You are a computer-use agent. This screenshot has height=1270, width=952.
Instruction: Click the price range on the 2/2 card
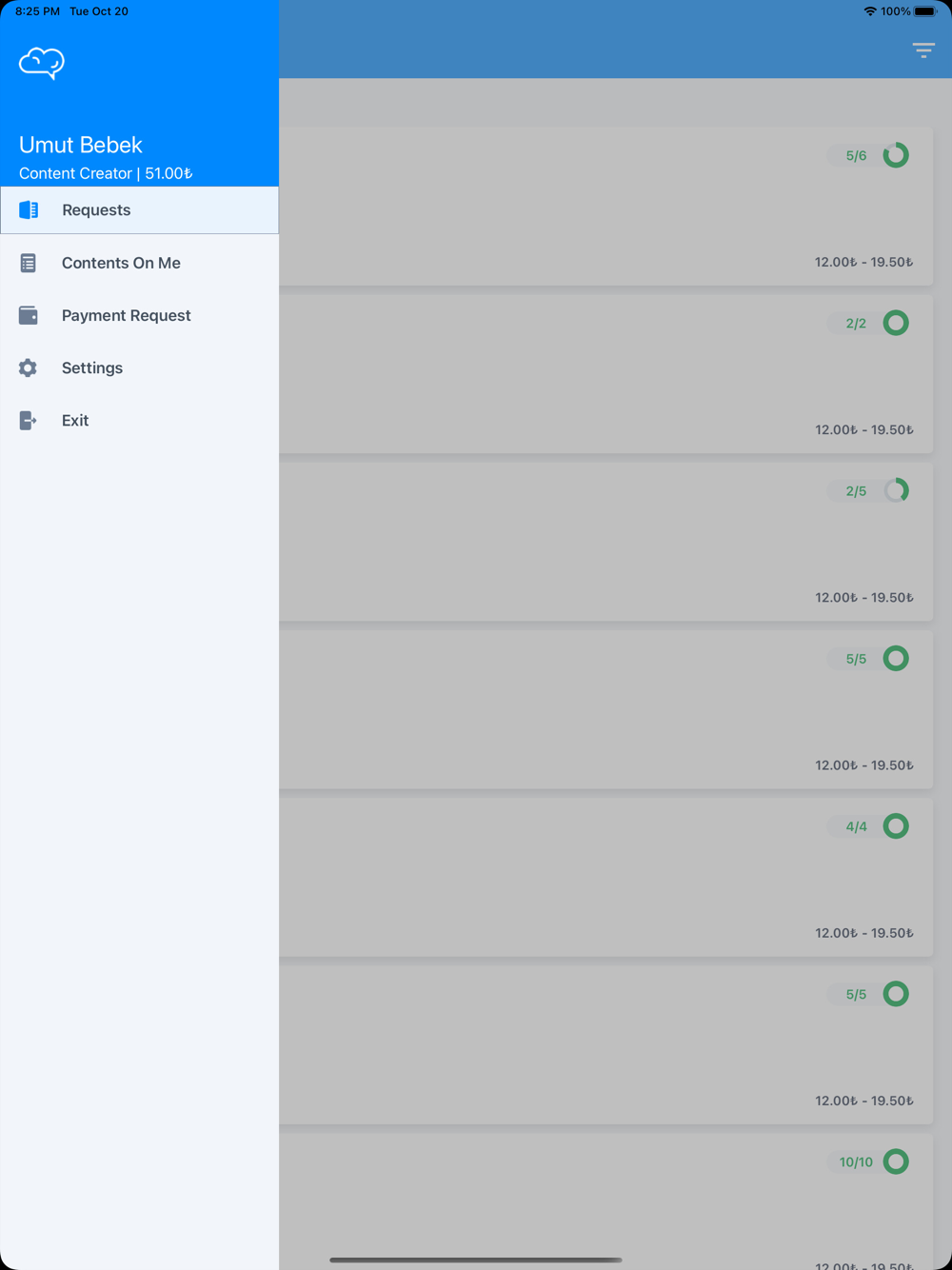(x=863, y=429)
